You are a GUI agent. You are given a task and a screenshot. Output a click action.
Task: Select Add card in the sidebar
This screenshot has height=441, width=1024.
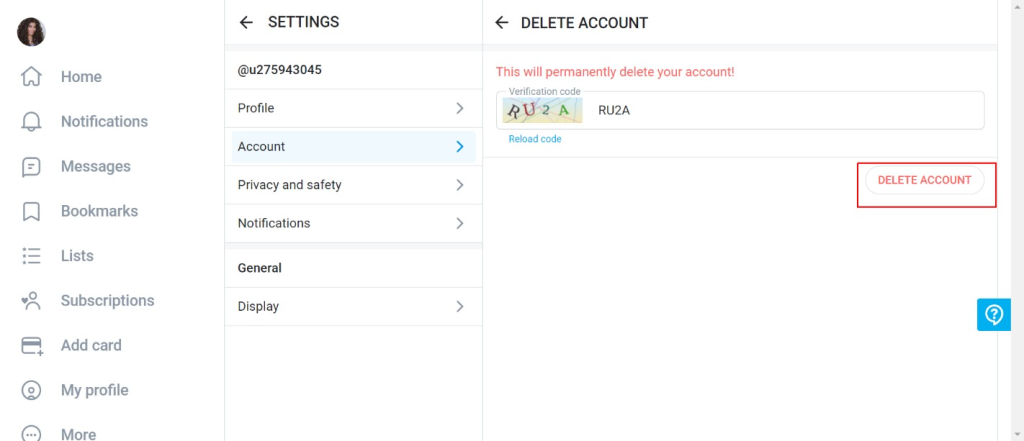(x=91, y=346)
